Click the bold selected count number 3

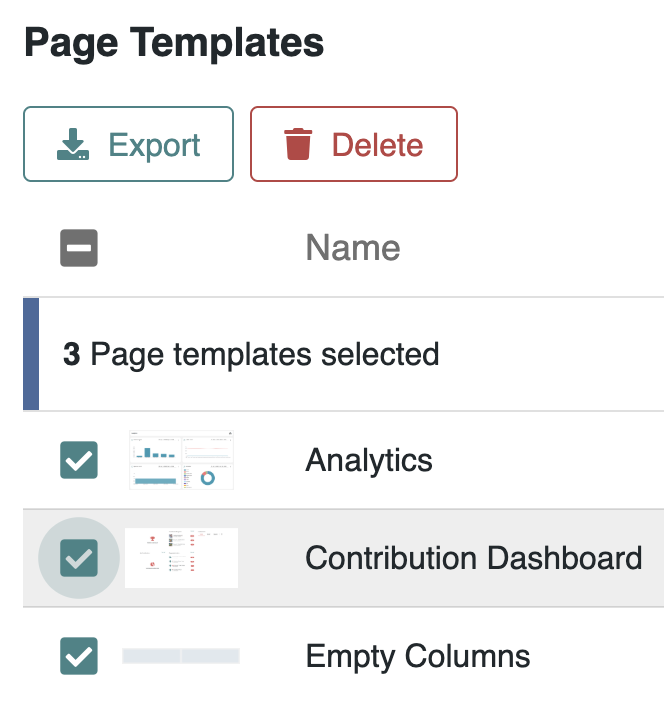pyautogui.click(x=71, y=354)
